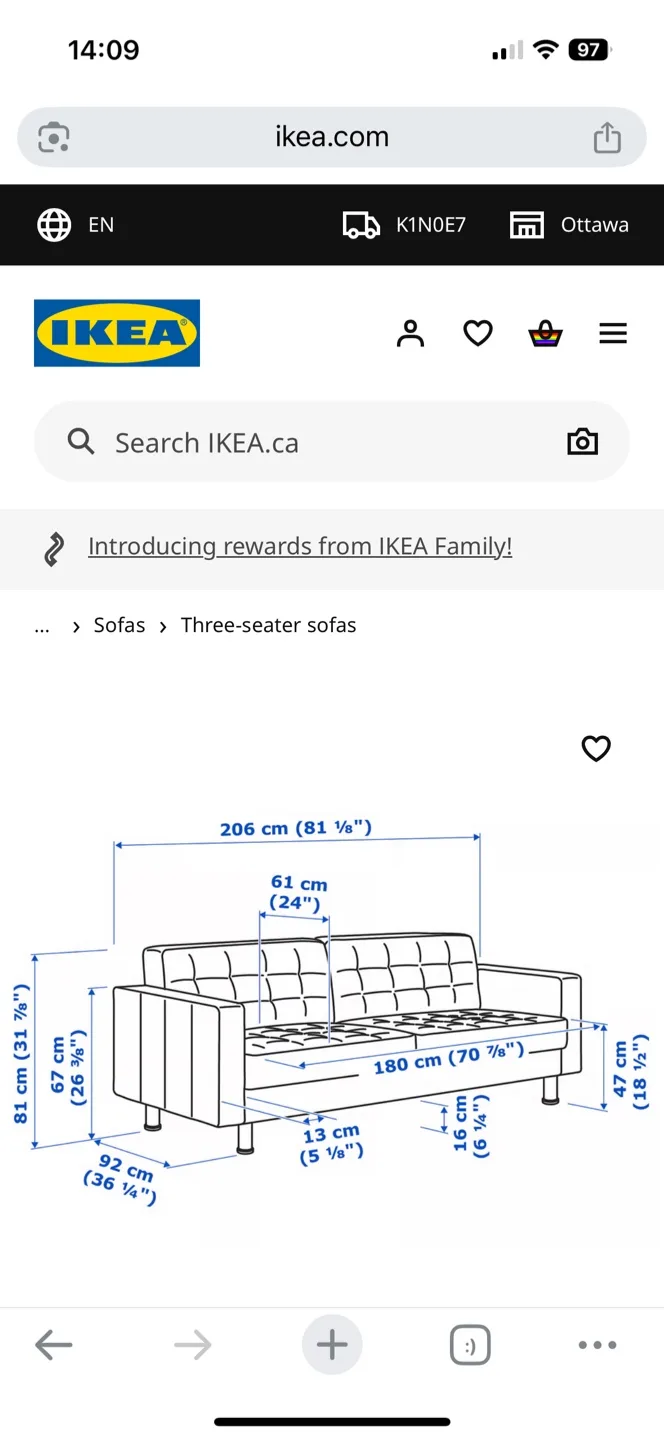This screenshot has width=664, height=1440.
Task: Open the wishlist heart in header
Action: coord(478,333)
